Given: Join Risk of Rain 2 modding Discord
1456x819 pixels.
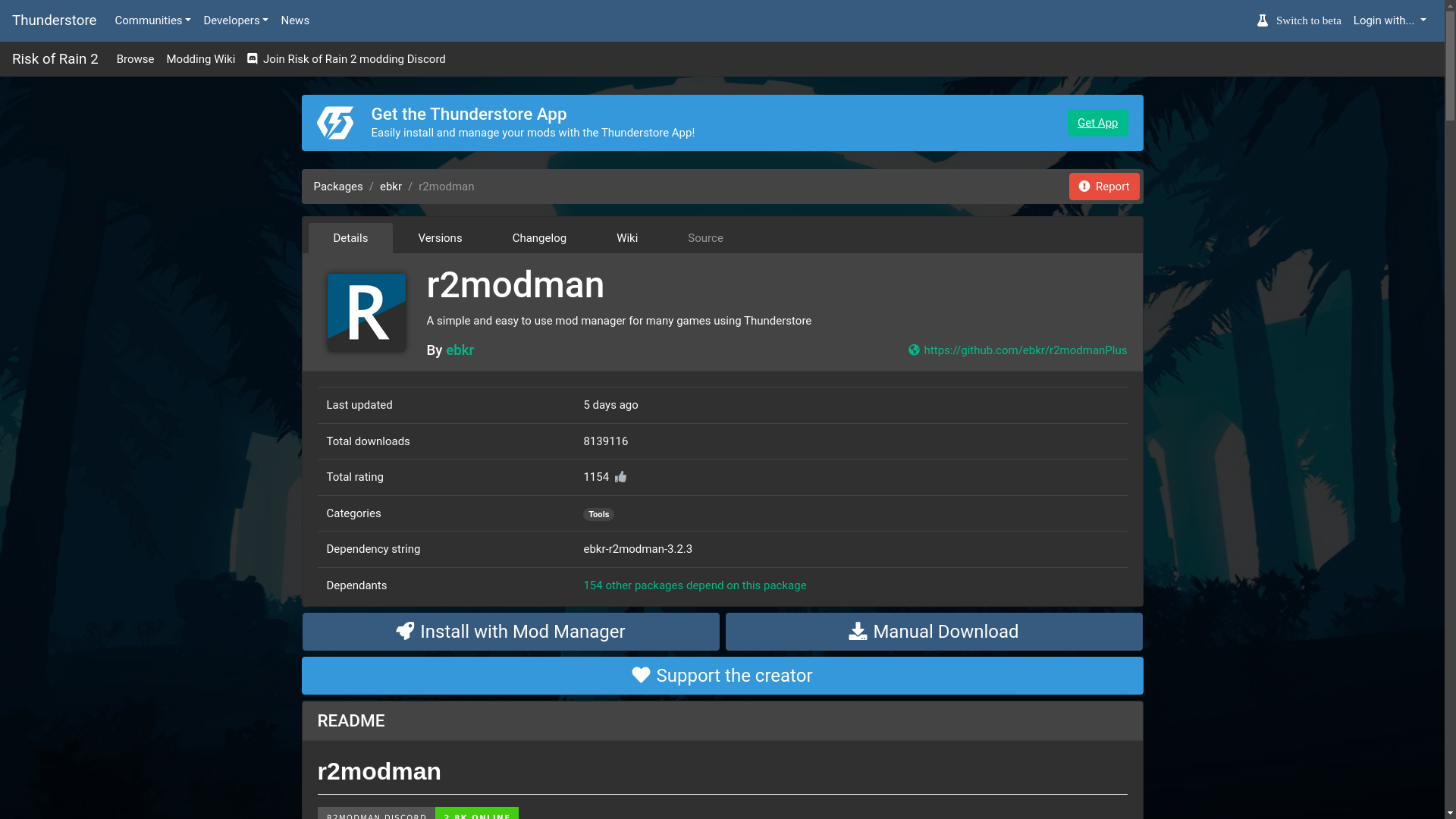Looking at the screenshot, I should click(347, 59).
